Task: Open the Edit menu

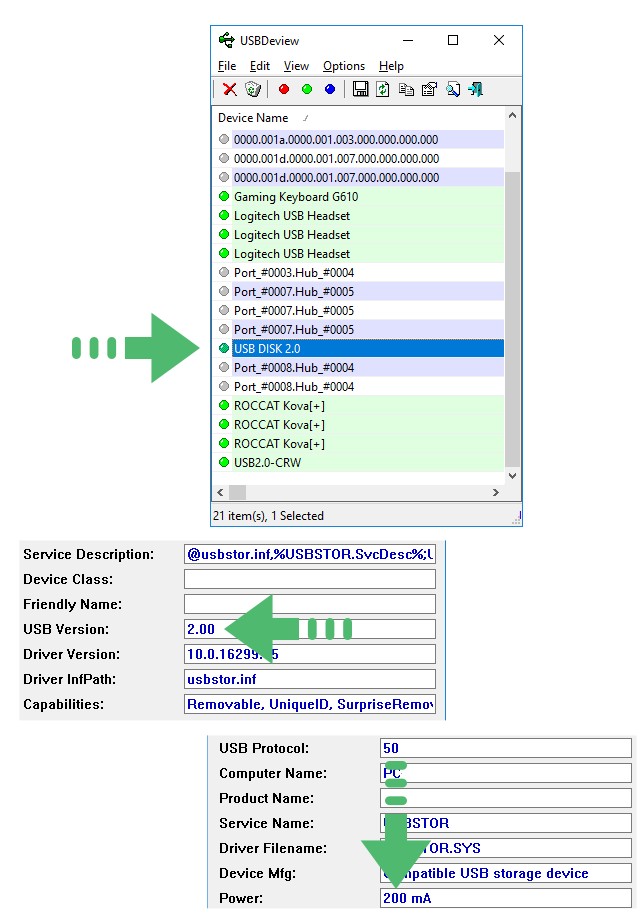Action: [259, 66]
